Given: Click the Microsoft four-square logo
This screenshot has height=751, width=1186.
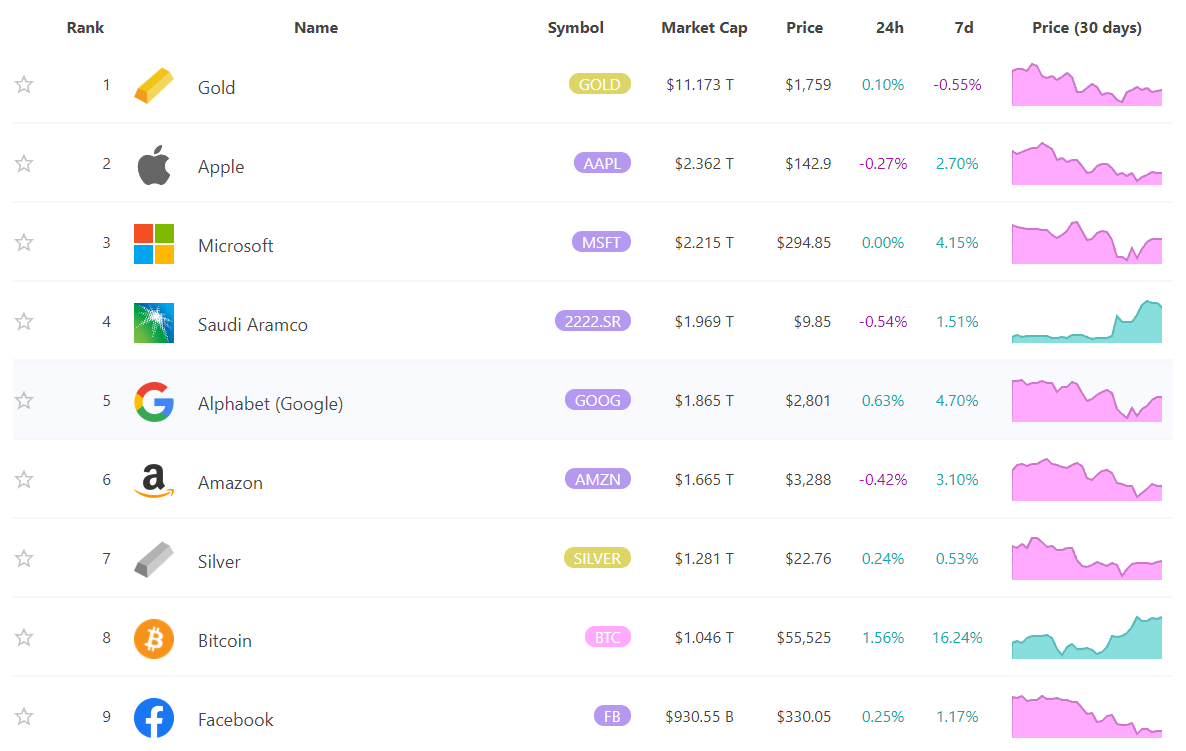Looking at the screenshot, I should click(154, 244).
